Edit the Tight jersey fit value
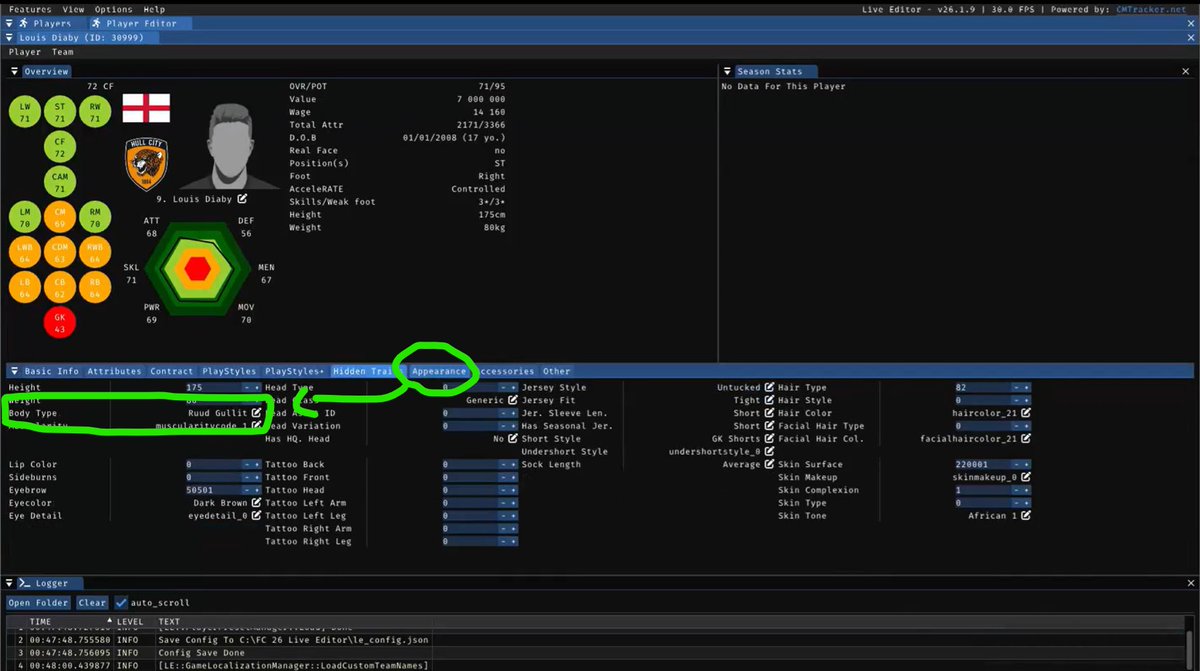Viewport: 1200px width, 671px height. click(x=769, y=400)
